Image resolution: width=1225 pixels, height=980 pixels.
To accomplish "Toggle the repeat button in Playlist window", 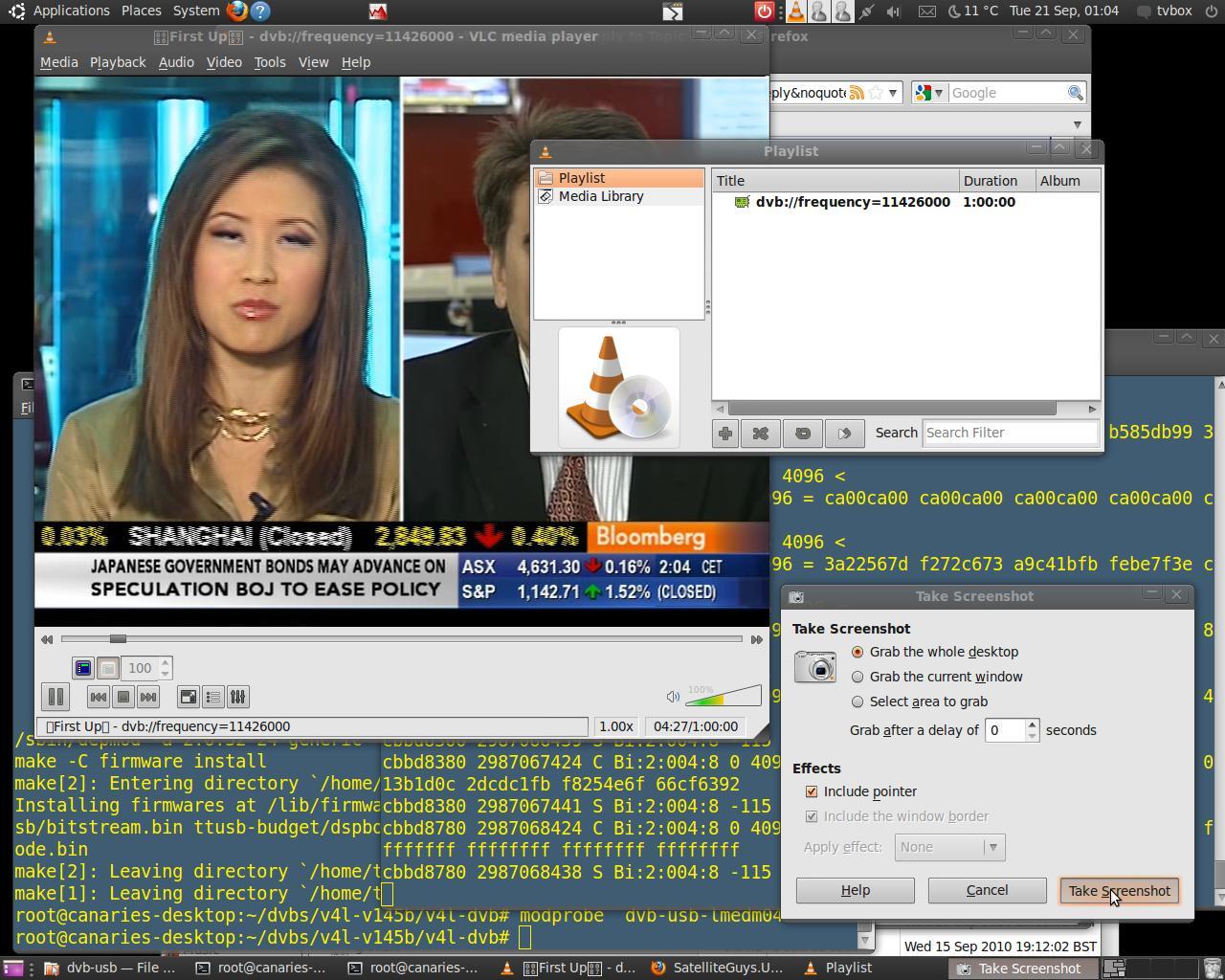I will 803,434.
